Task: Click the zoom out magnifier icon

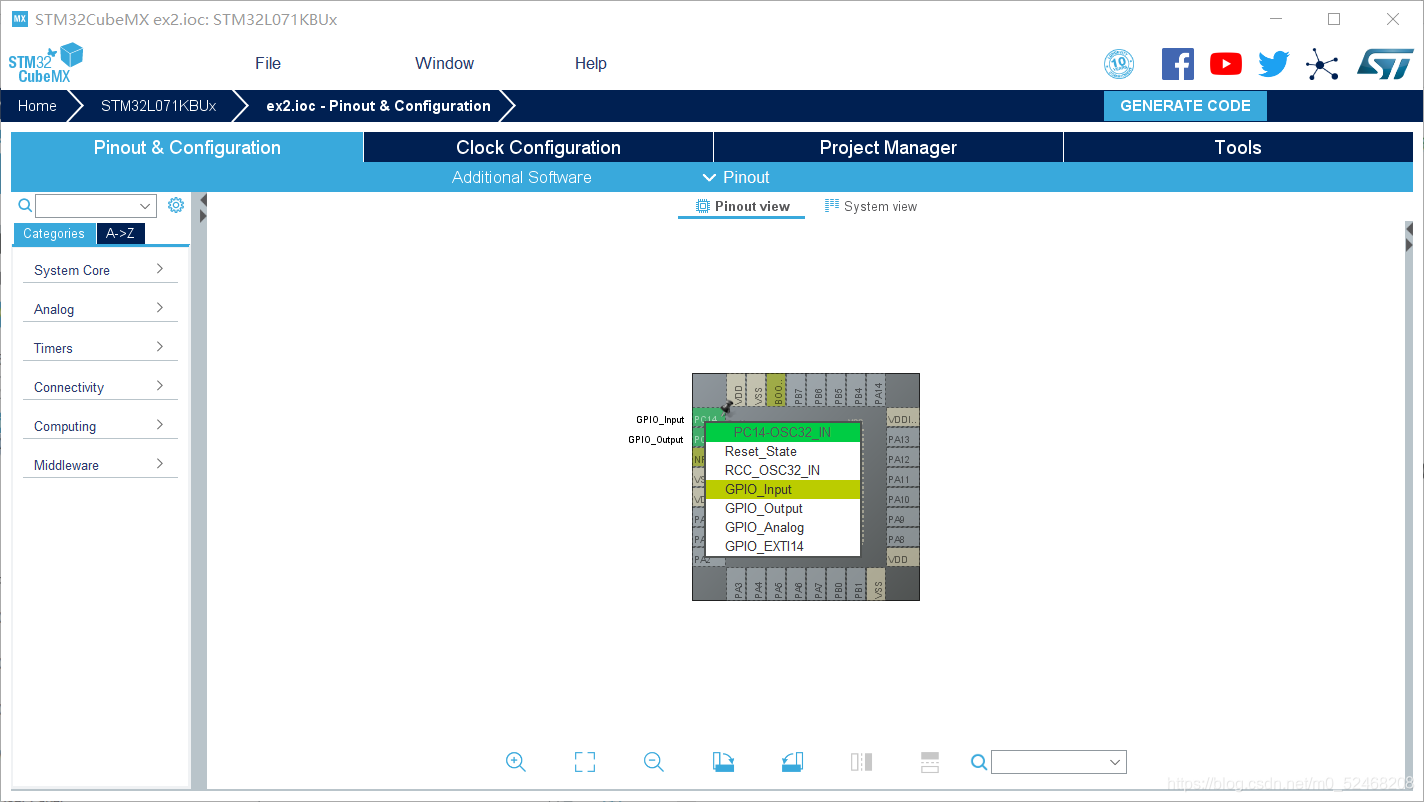Action: click(x=654, y=762)
